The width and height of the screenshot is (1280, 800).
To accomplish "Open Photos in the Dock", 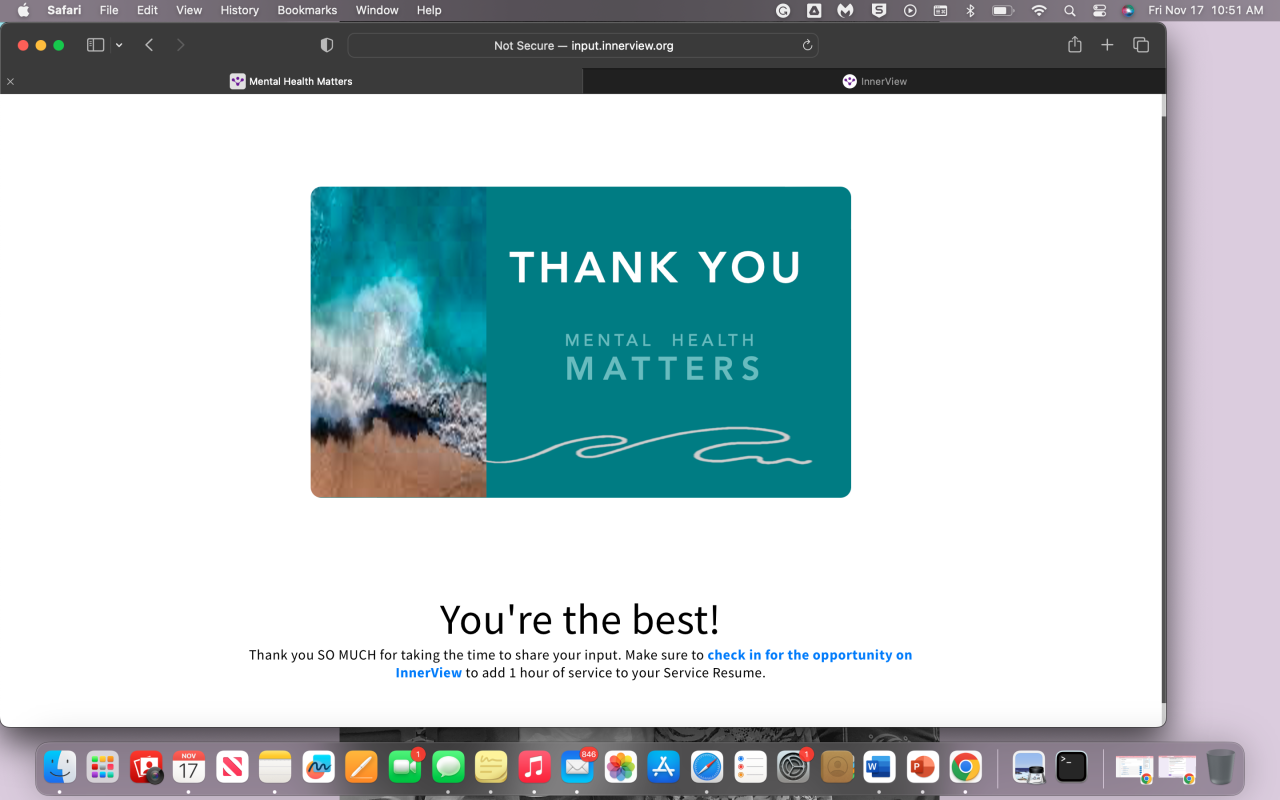I will click(x=620, y=767).
